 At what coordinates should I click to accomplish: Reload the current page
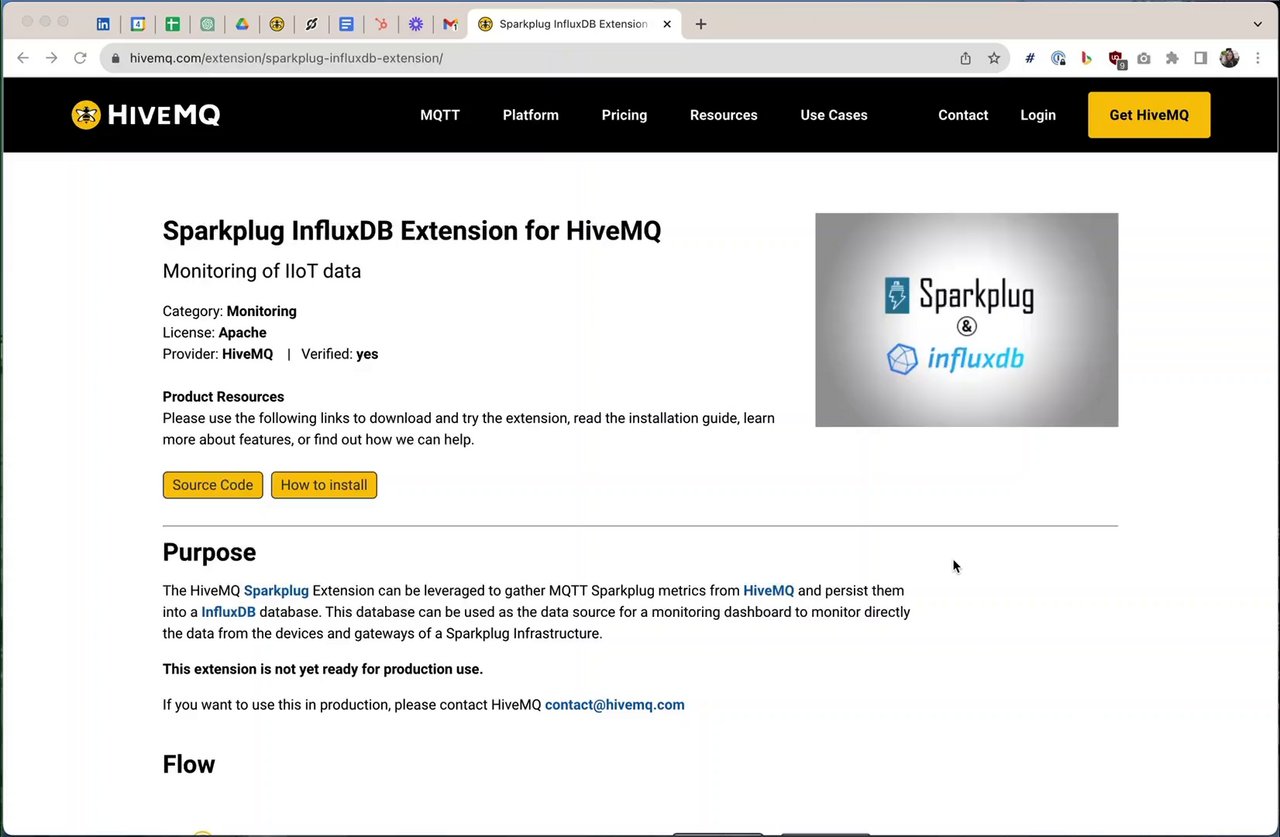pyautogui.click(x=80, y=58)
